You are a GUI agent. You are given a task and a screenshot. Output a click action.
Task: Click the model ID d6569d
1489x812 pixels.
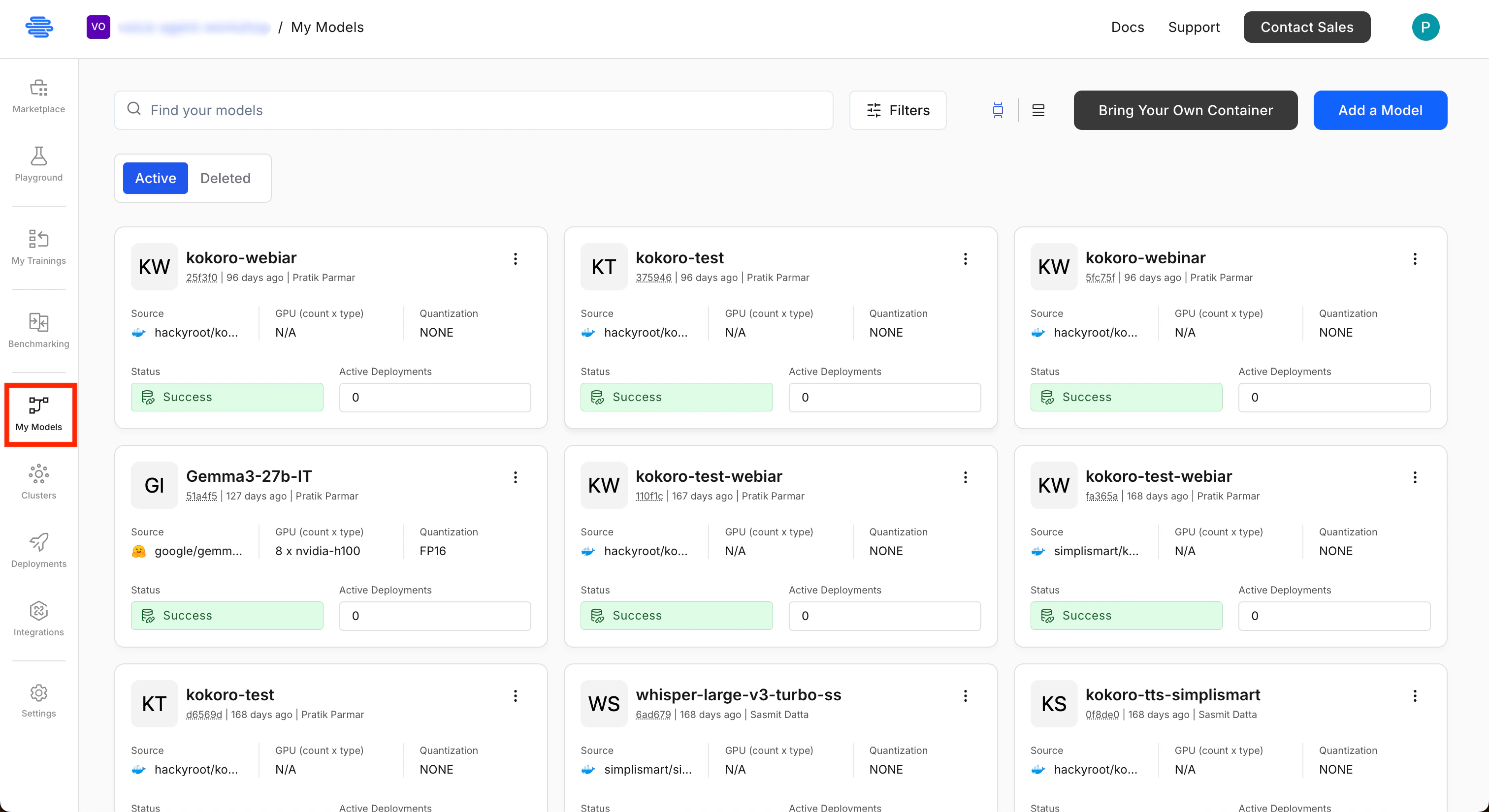204,715
